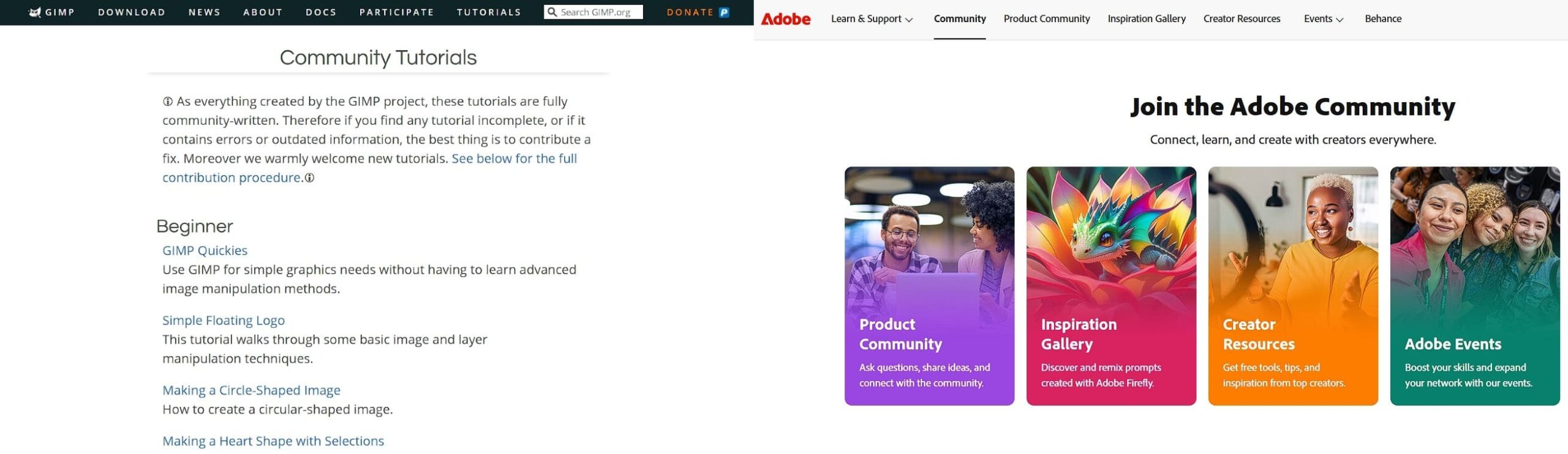The image size is (1568, 454).
Task: Expand the Events dropdown menu
Action: click(x=1323, y=19)
